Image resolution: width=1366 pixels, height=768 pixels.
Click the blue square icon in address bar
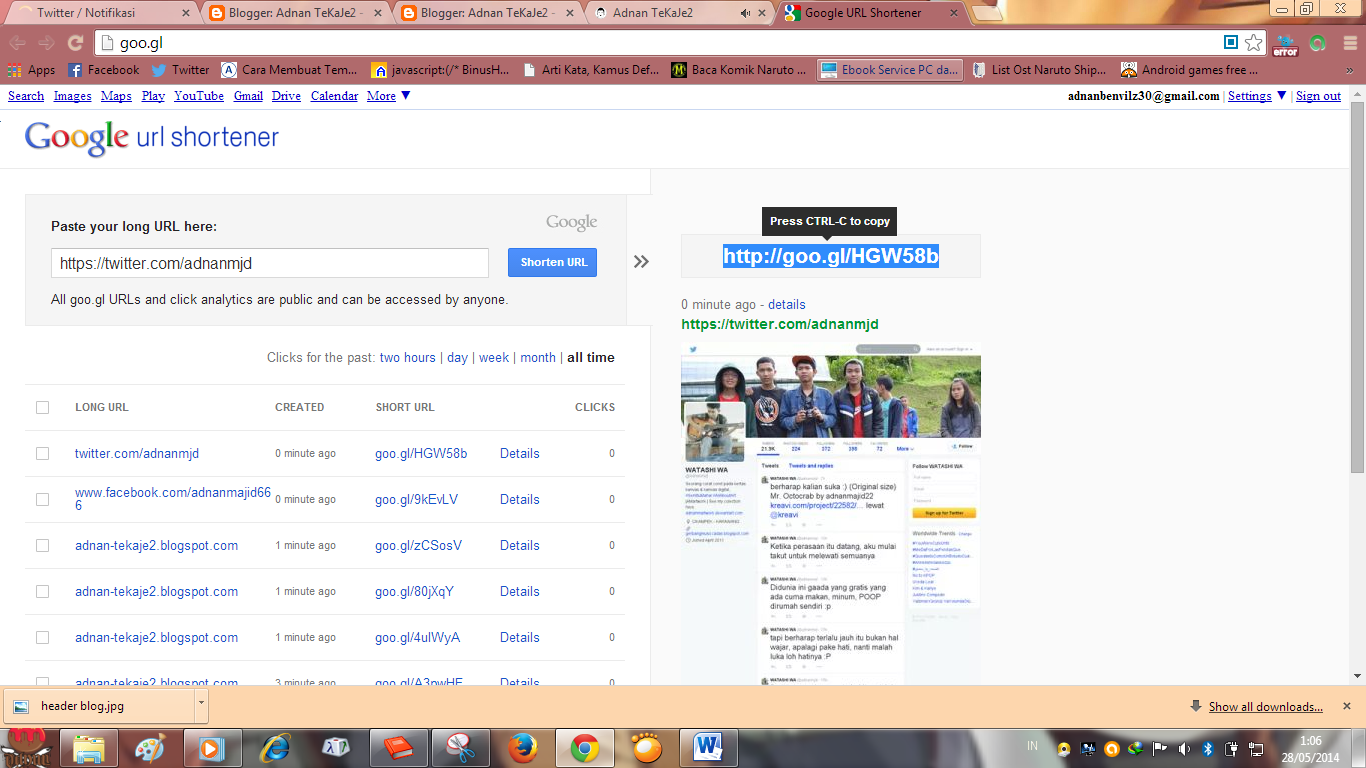[x=1231, y=42]
